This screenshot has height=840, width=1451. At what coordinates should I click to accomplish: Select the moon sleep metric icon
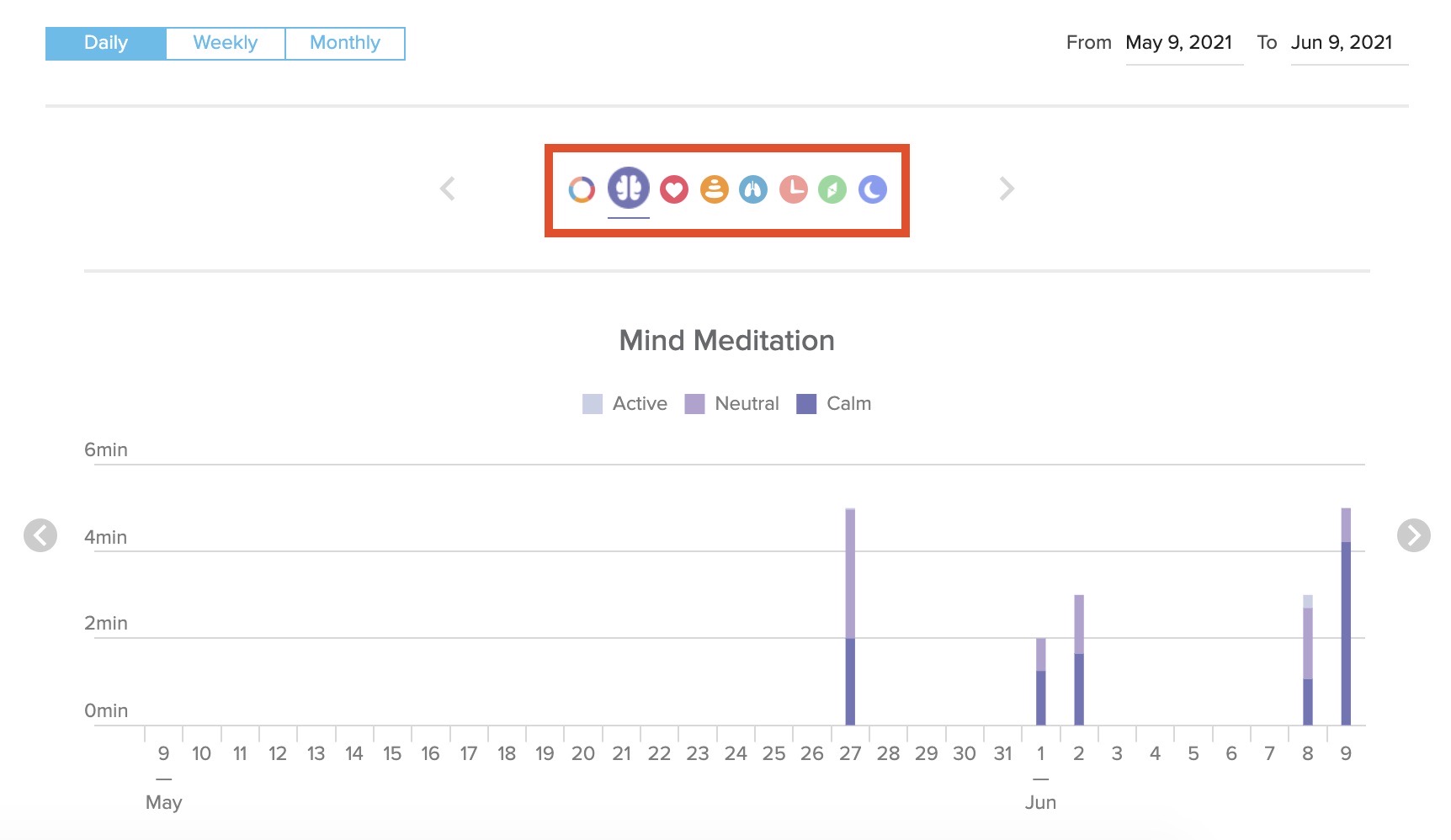click(871, 189)
